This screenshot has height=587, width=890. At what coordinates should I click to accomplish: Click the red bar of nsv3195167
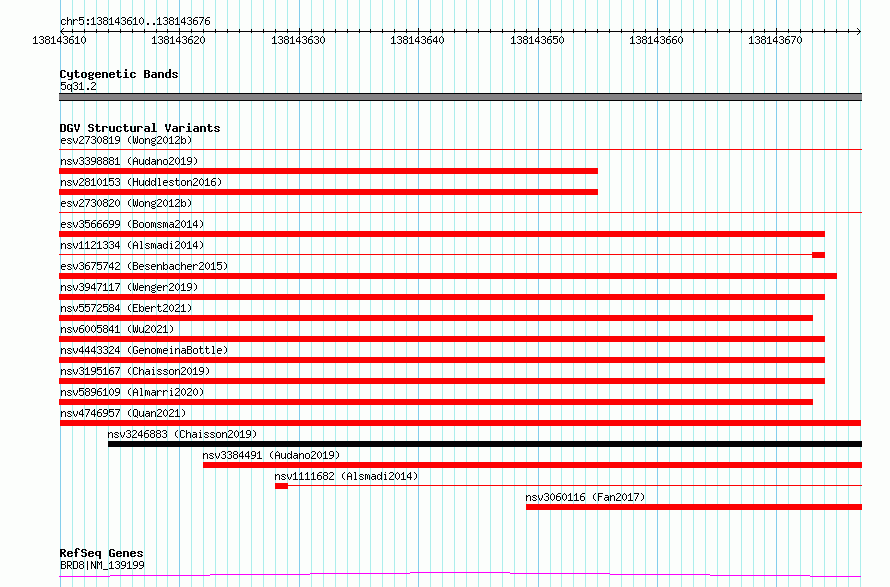pos(442,381)
